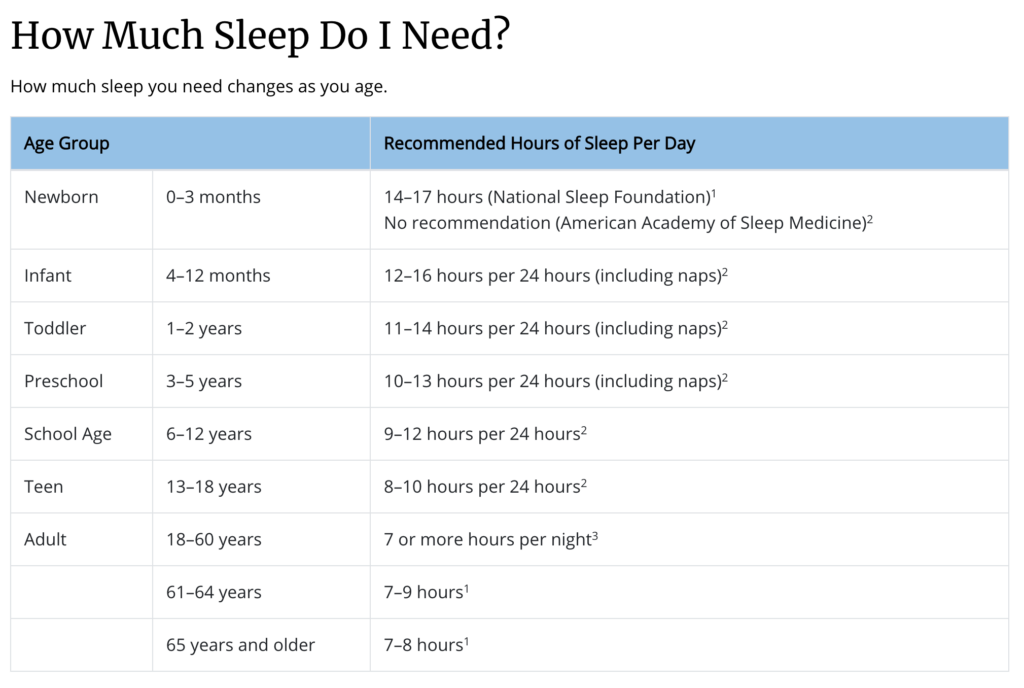Click the "8–10 hours per 24 hours" recommendation
This screenshot has width=1024, height=688.
click(x=480, y=487)
